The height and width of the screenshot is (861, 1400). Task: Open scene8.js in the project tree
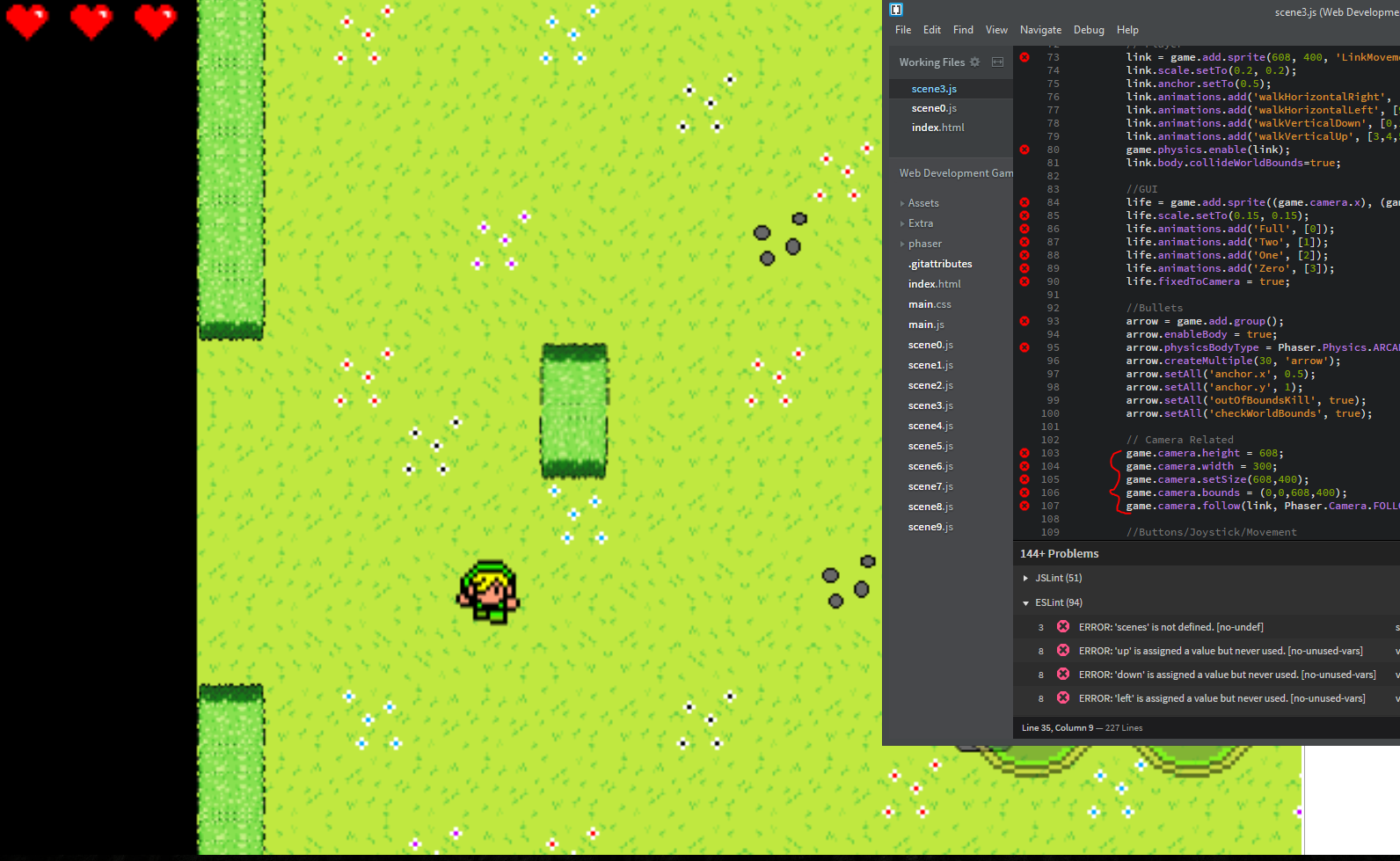pos(930,507)
